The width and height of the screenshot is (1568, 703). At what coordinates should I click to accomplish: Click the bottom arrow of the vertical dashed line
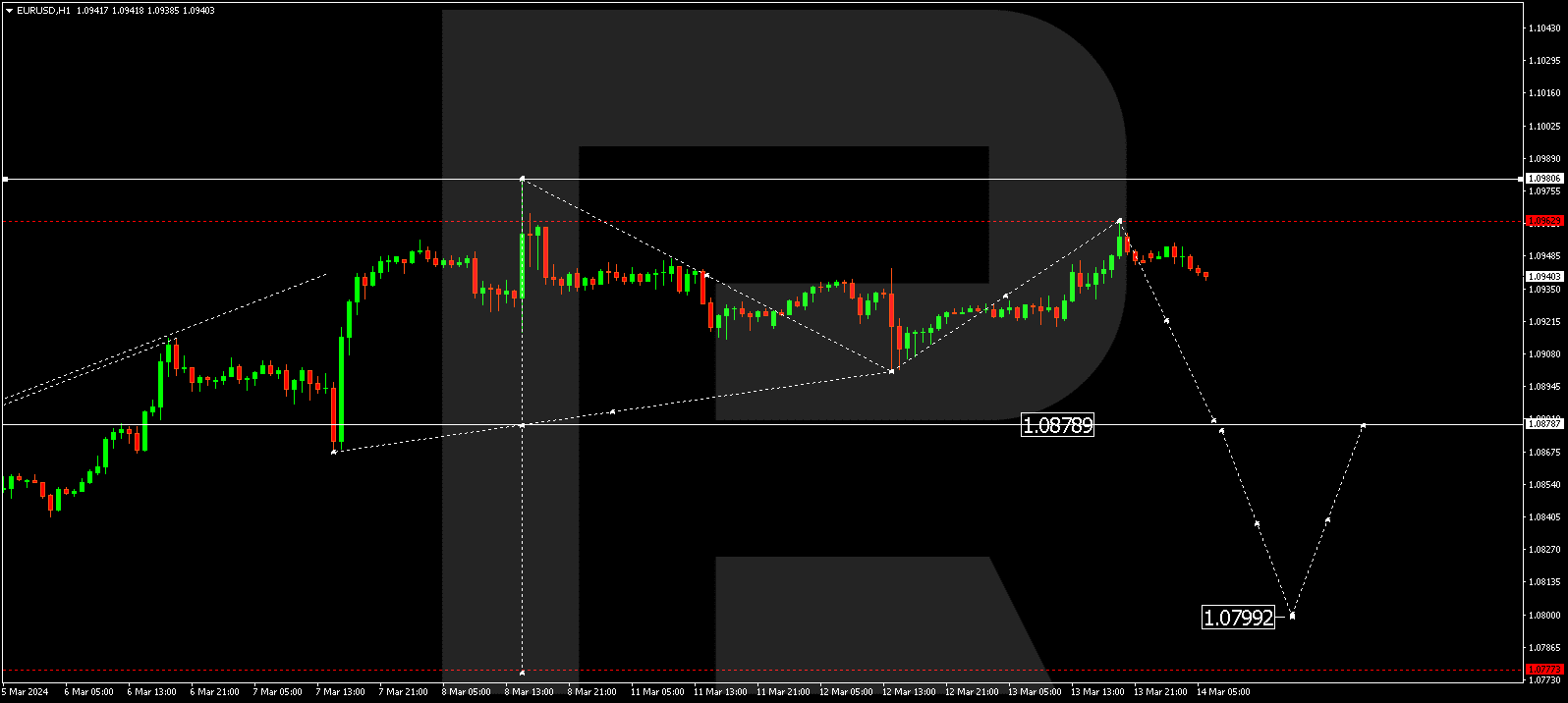coord(522,673)
